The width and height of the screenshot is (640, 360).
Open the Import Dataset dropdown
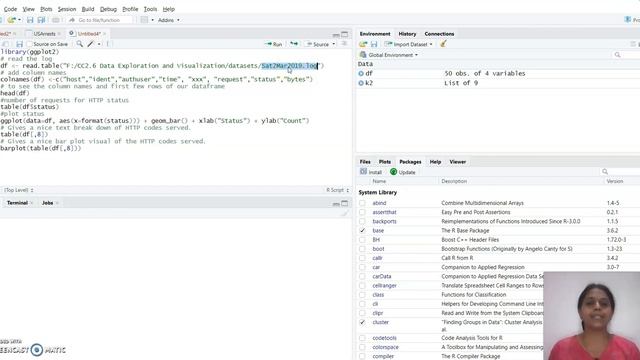(x=409, y=44)
